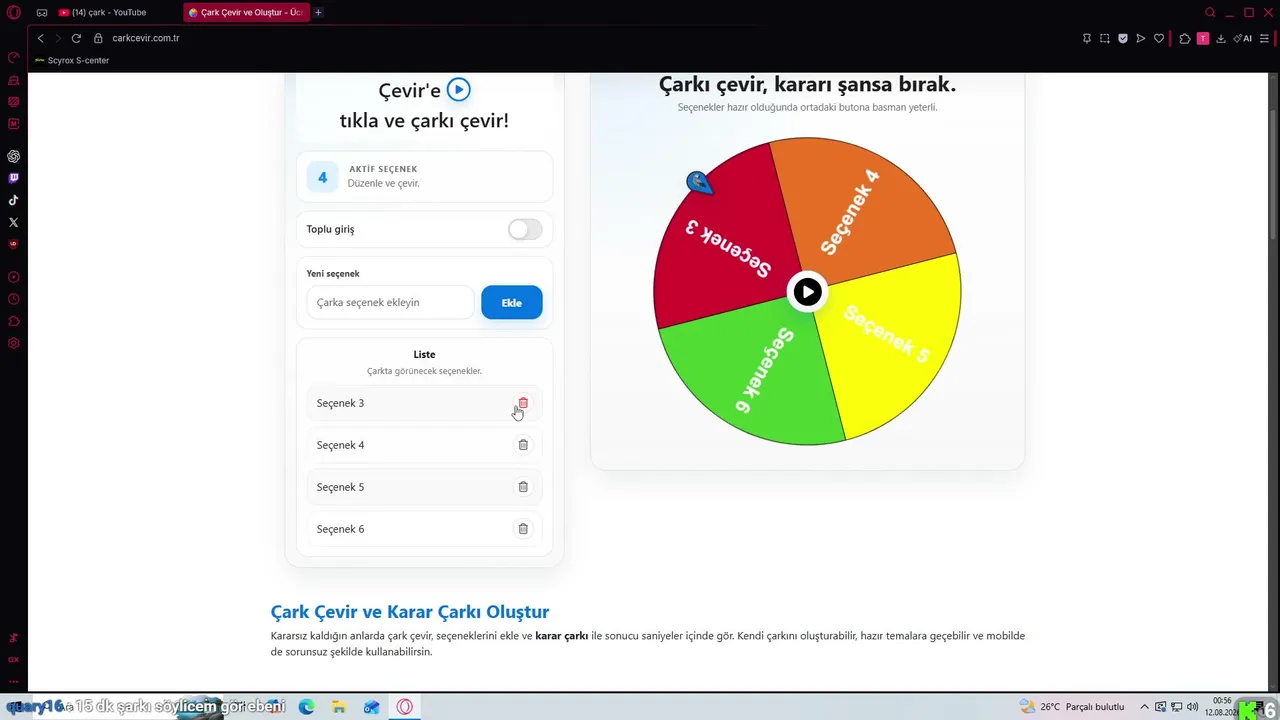Click the blue wheel pointer marker
The image size is (1280, 720).
(x=699, y=183)
